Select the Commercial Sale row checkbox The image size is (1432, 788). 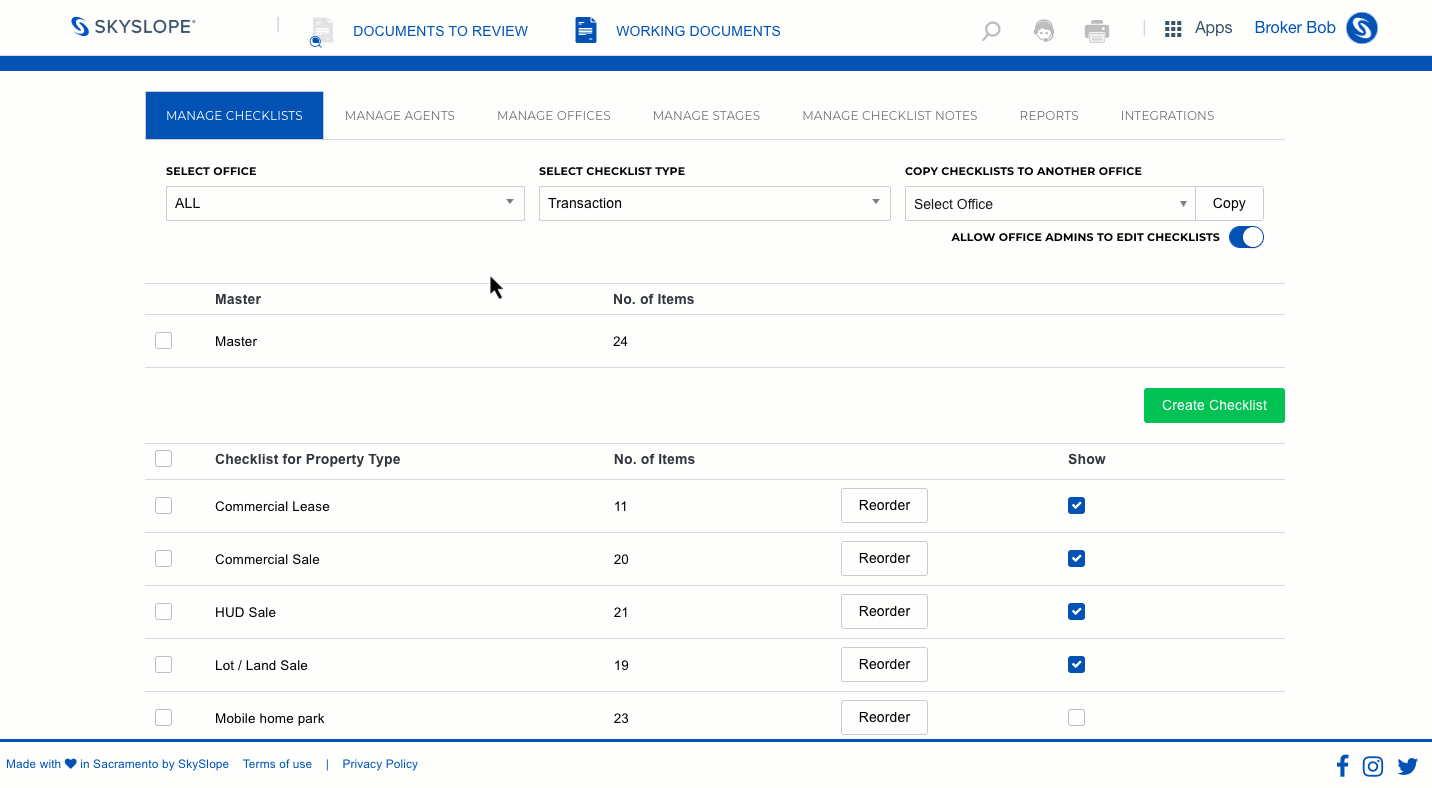click(x=164, y=559)
